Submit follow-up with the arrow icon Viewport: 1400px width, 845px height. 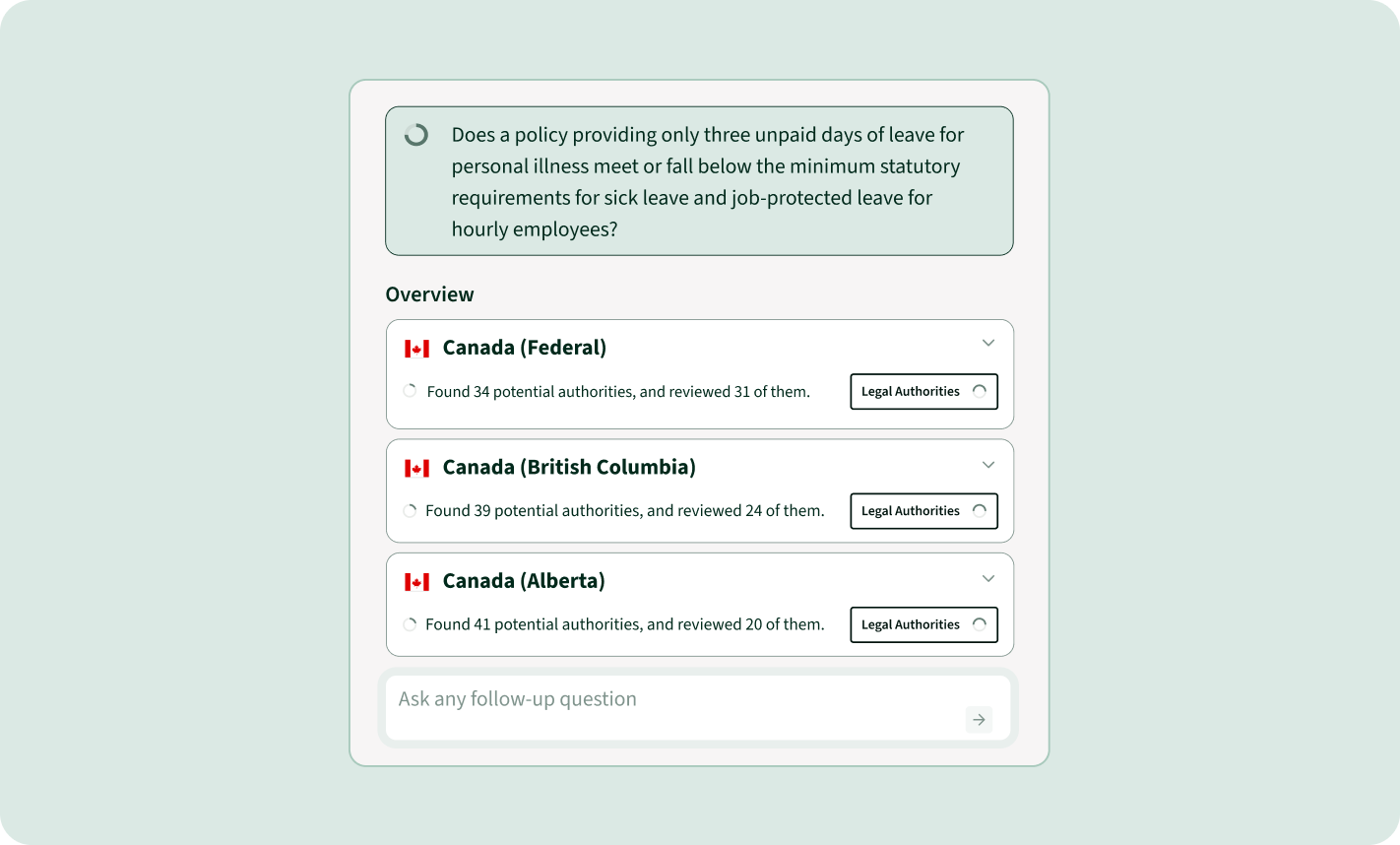[x=979, y=720]
